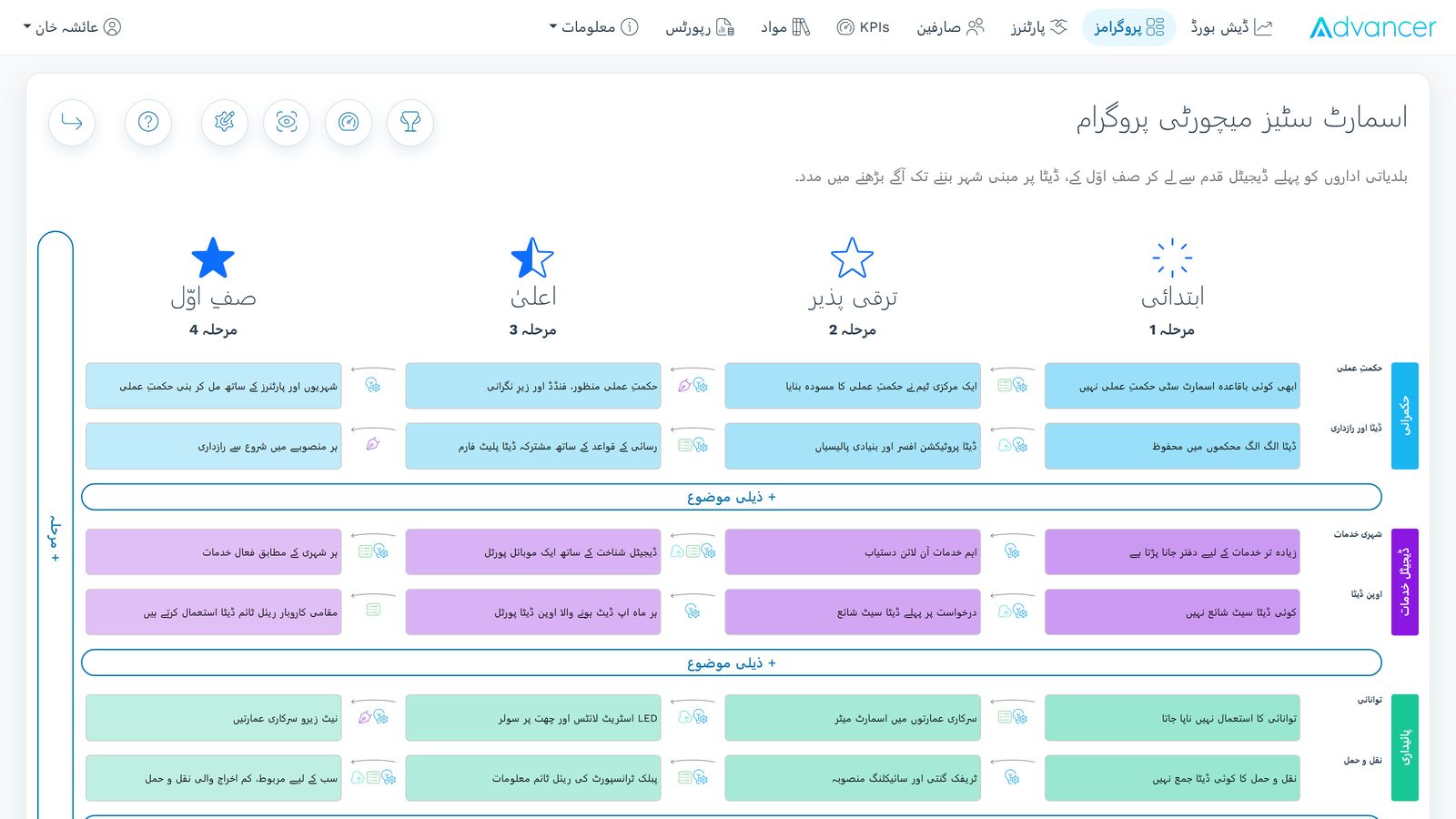The width and height of the screenshot is (1456, 819).
Task: Click the eye scan view icon
Action: click(x=287, y=122)
